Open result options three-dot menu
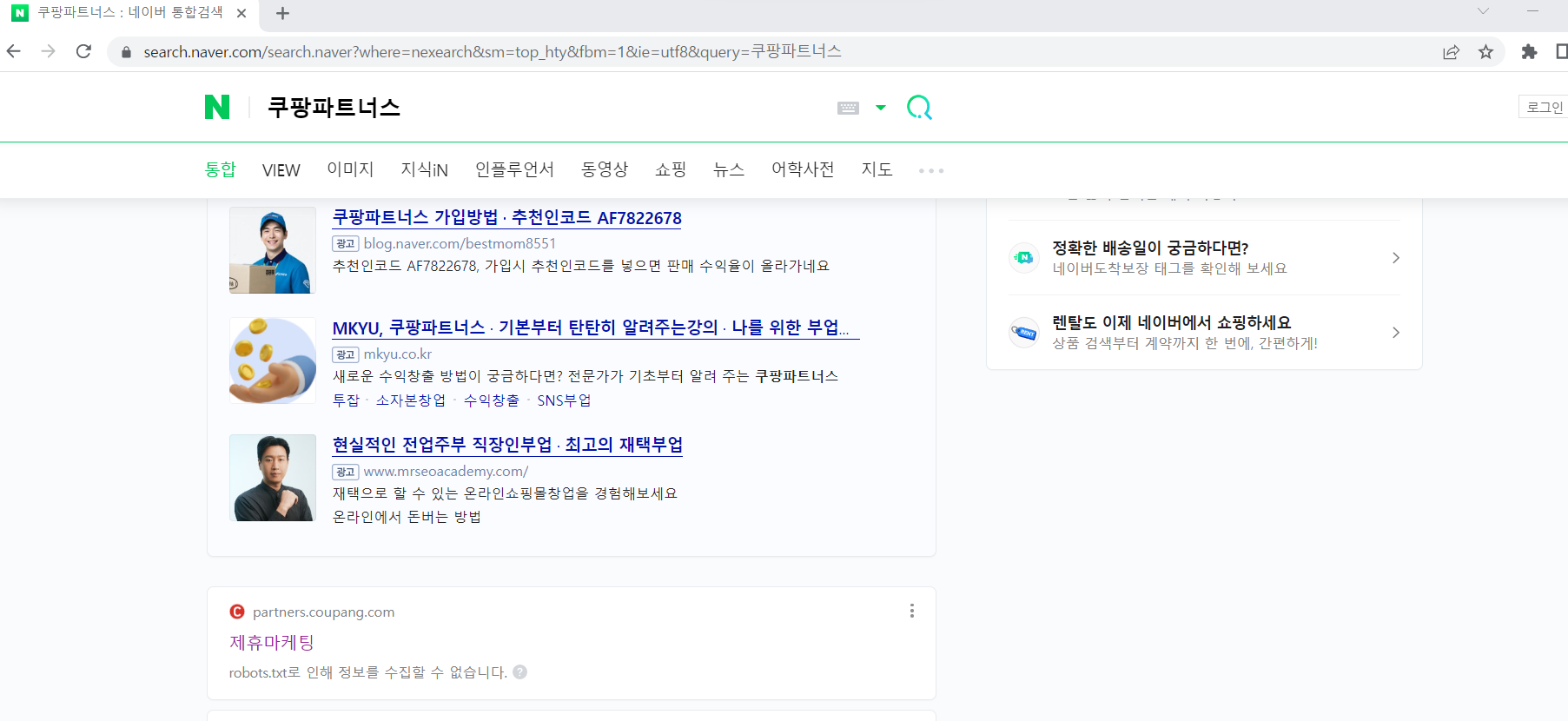Image resolution: width=1568 pixels, height=721 pixels. pos(911,611)
